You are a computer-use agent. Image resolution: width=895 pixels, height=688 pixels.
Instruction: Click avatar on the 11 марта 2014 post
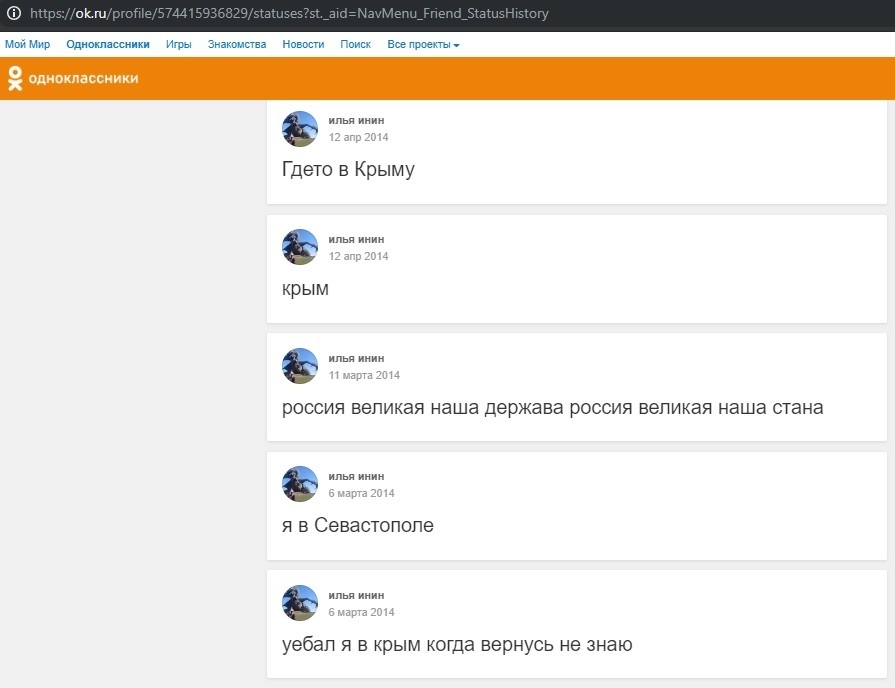300,366
